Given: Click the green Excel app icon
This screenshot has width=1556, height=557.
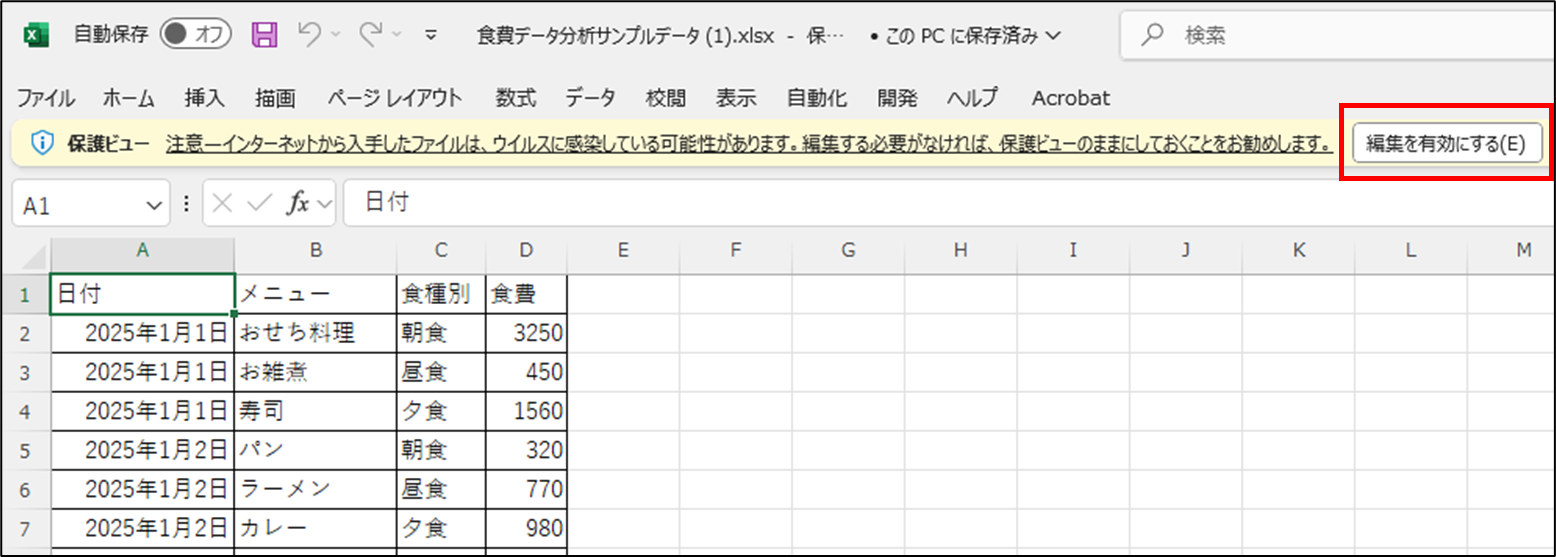Looking at the screenshot, I should coord(36,35).
